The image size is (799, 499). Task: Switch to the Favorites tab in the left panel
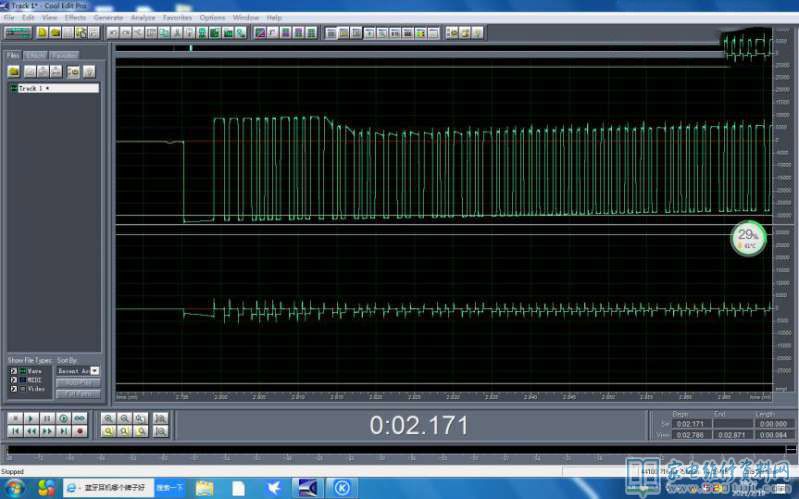pyautogui.click(x=64, y=55)
